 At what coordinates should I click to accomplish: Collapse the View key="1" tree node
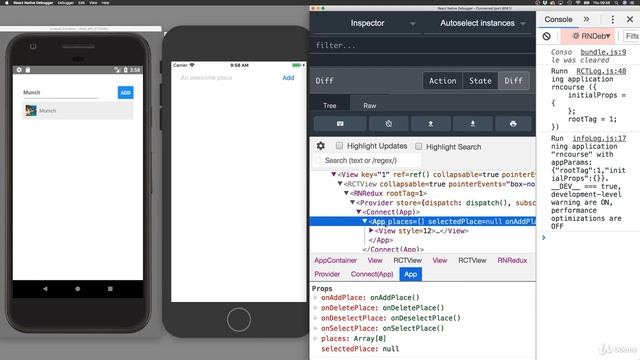pos(333,174)
